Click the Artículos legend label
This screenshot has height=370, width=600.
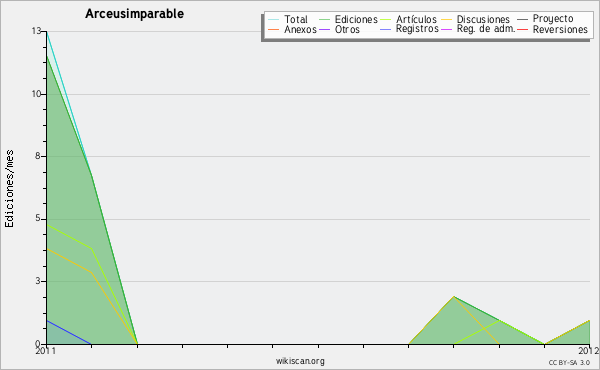point(416,19)
